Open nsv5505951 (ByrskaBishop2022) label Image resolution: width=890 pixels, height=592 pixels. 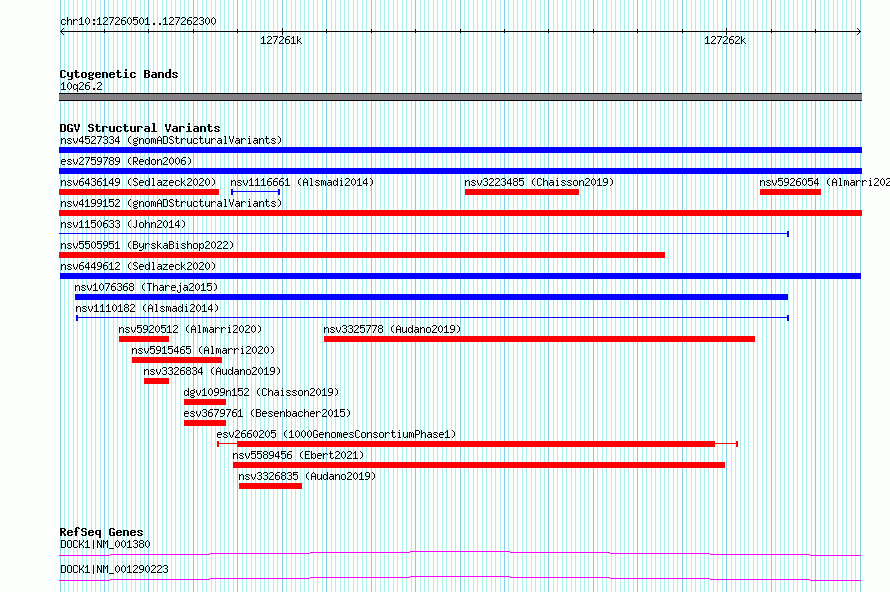[x=147, y=245]
